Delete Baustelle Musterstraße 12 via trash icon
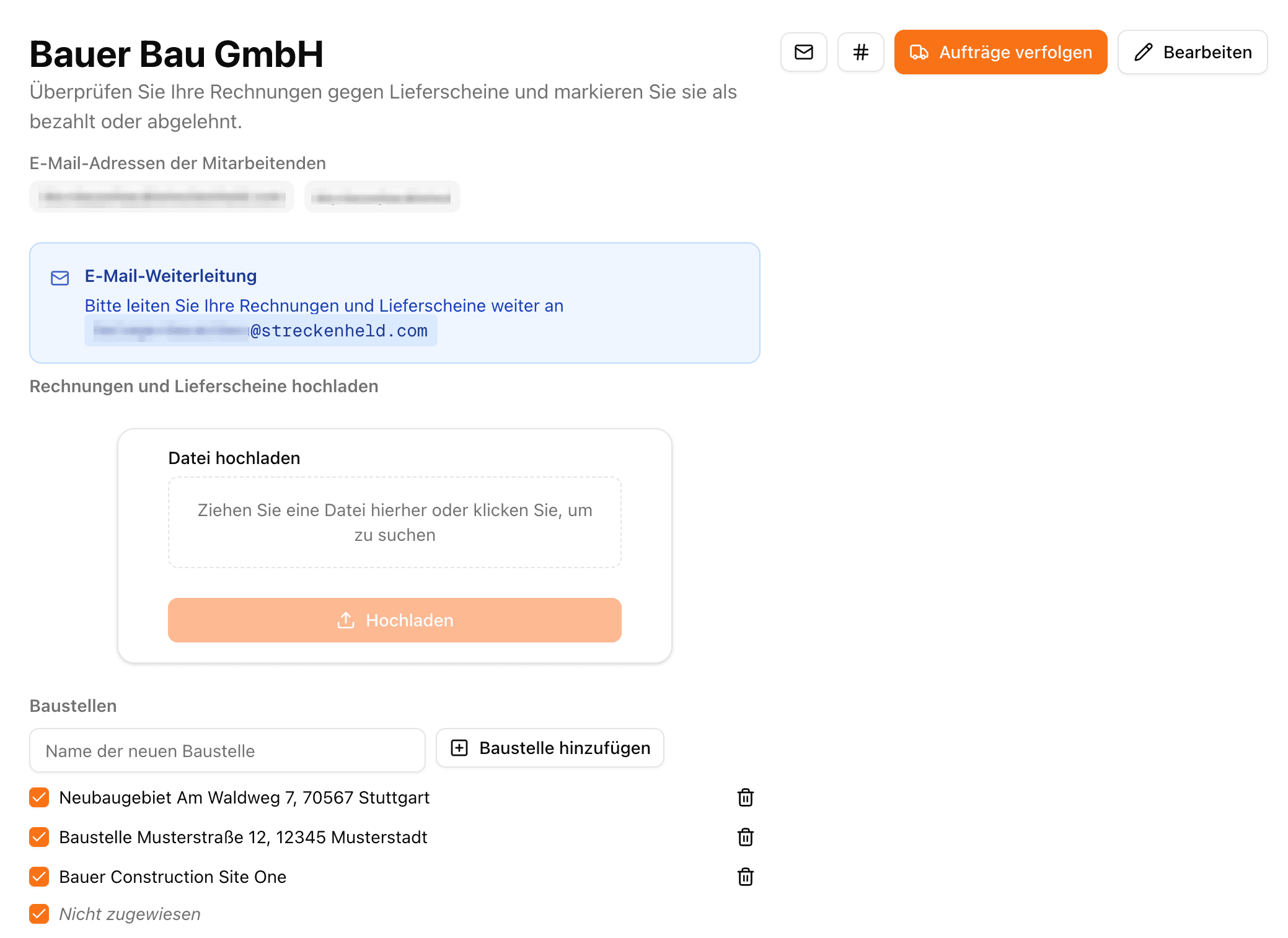The width and height of the screenshot is (1288, 938). [745, 837]
